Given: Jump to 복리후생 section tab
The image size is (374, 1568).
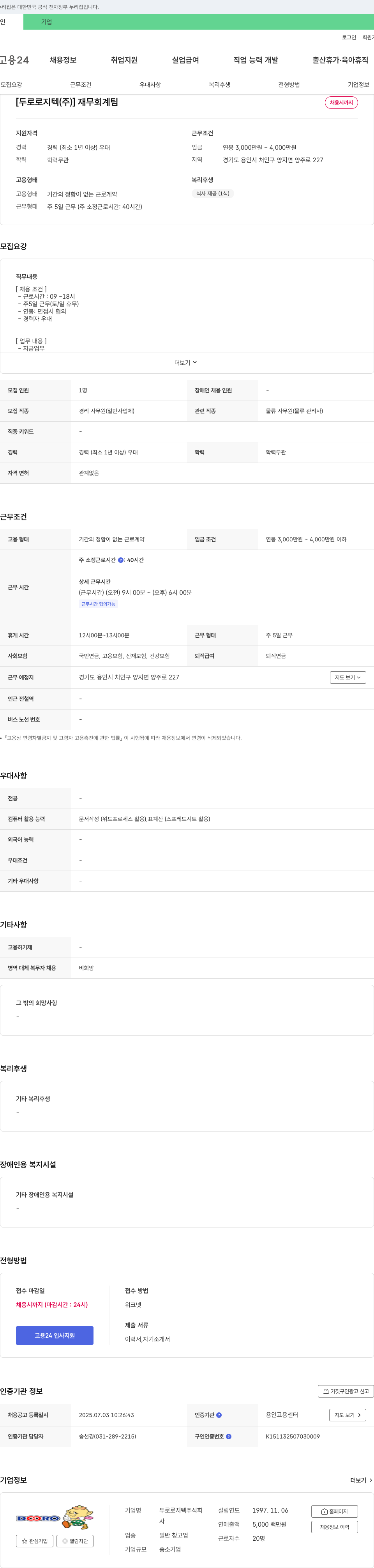Looking at the screenshot, I should (x=220, y=85).
